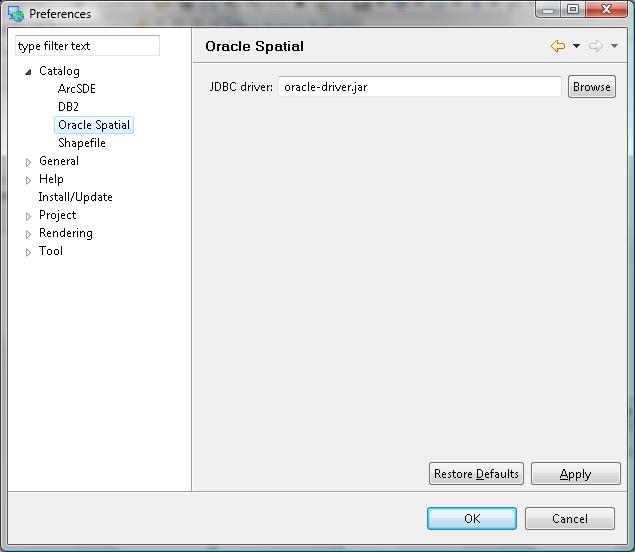Expand the Tool tree node
This screenshot has width=635, height=552.
coord(28,252)
